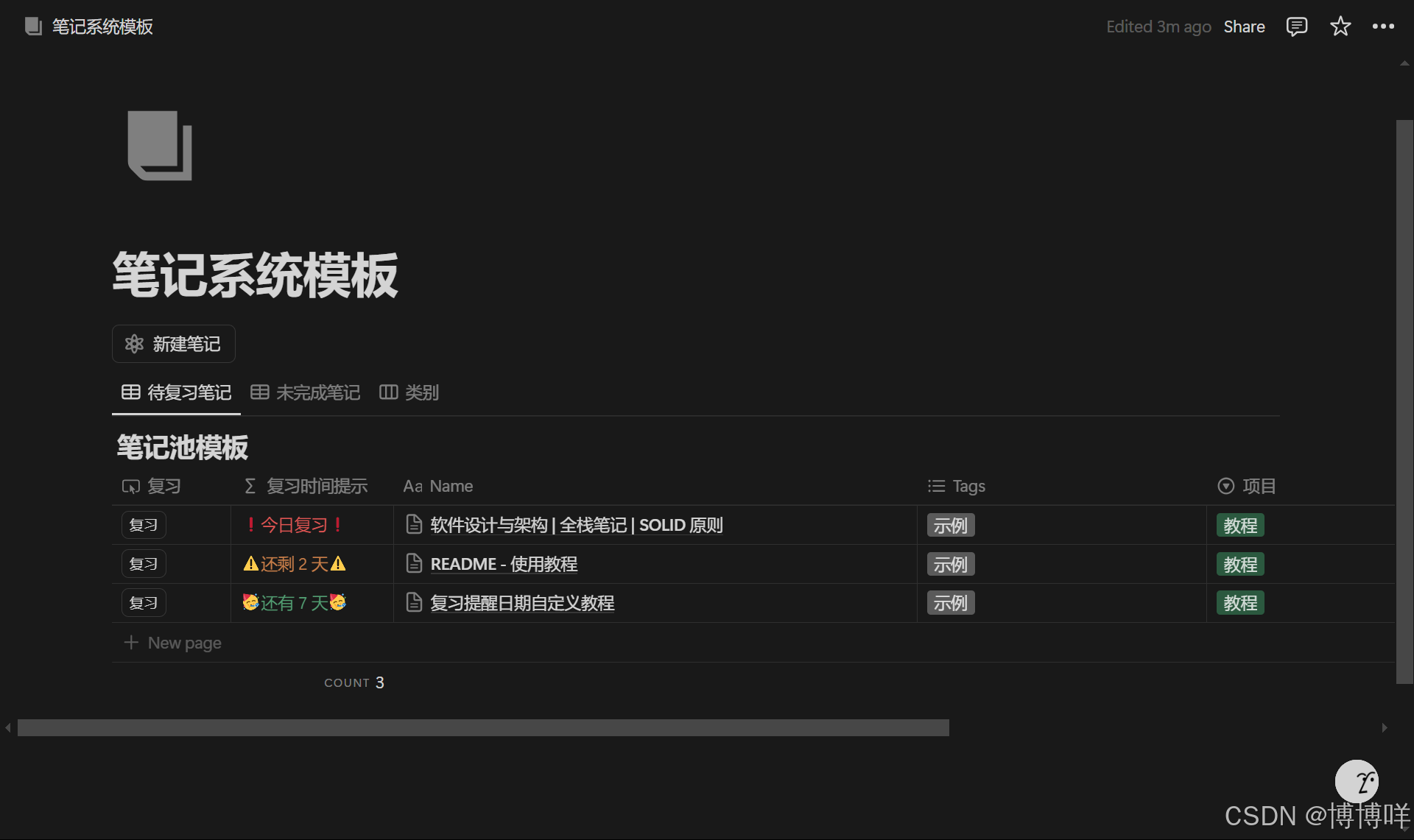Click Share in the top bar
The image size is (1414, 840).
pos(1244,27)
